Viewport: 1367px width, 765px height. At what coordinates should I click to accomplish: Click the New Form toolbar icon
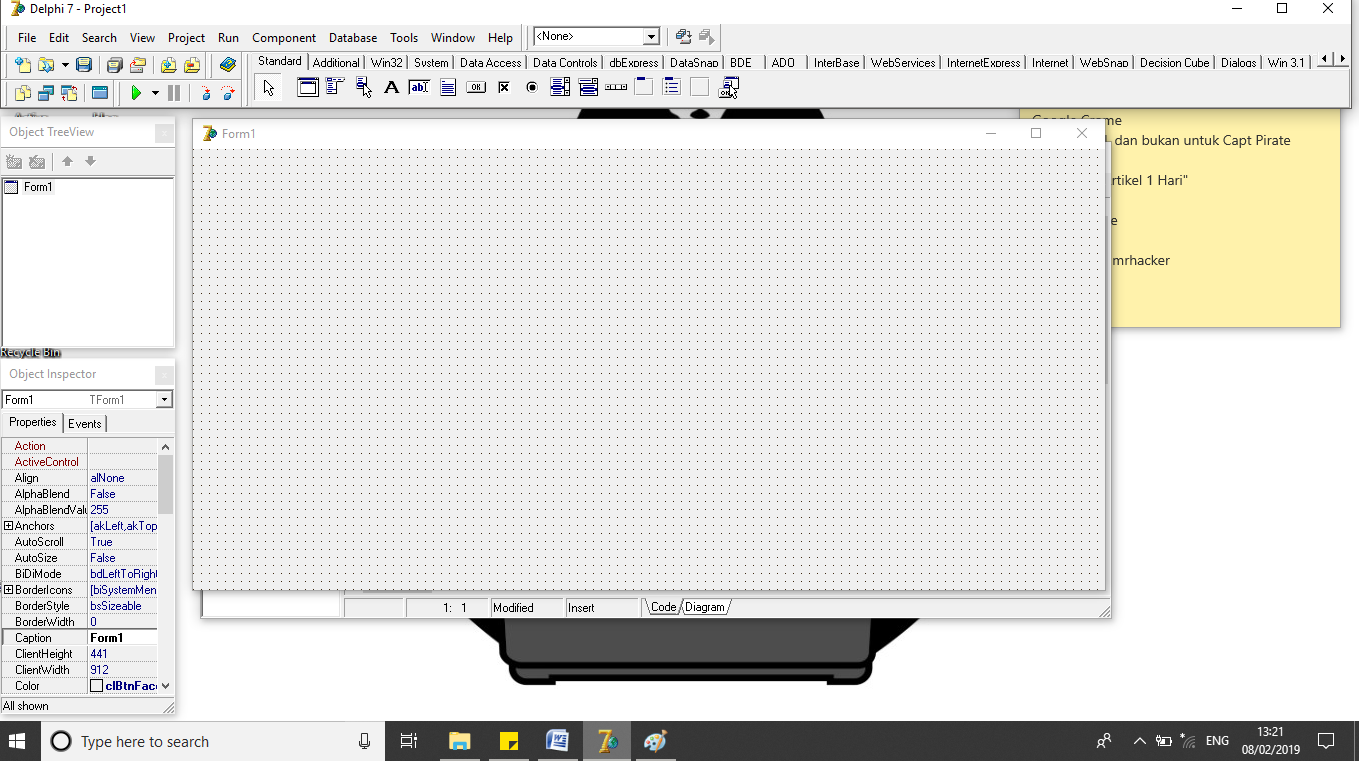coord(99,93)
